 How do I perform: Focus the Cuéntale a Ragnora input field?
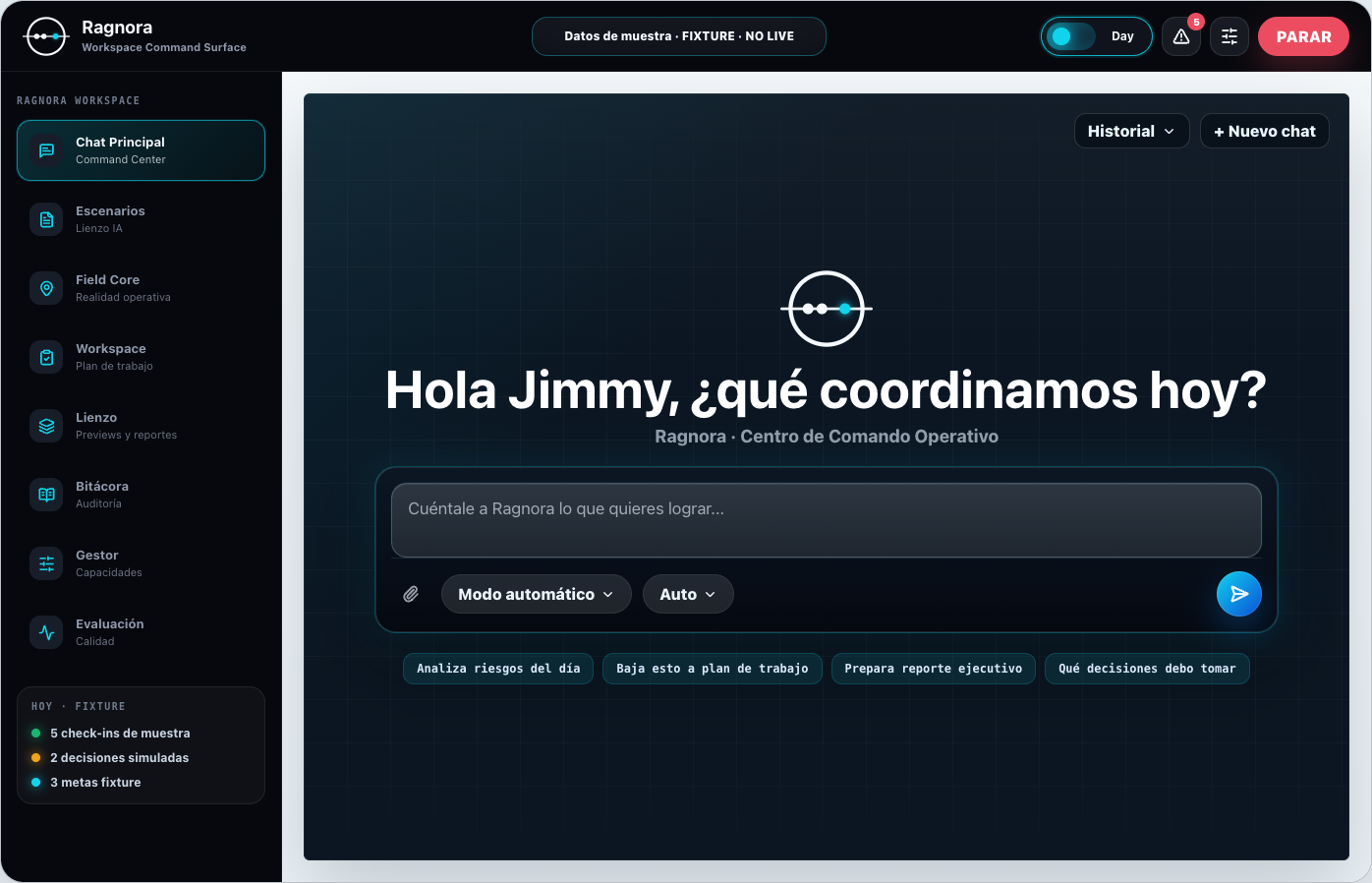[827, 520]
